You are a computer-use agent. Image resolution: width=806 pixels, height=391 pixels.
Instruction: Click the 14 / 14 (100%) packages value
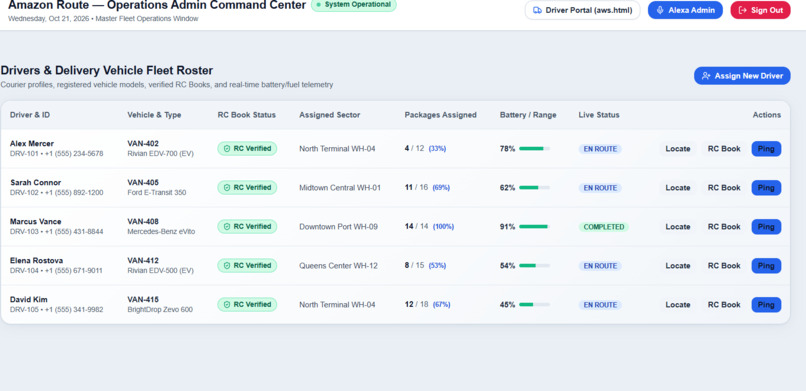429,227
